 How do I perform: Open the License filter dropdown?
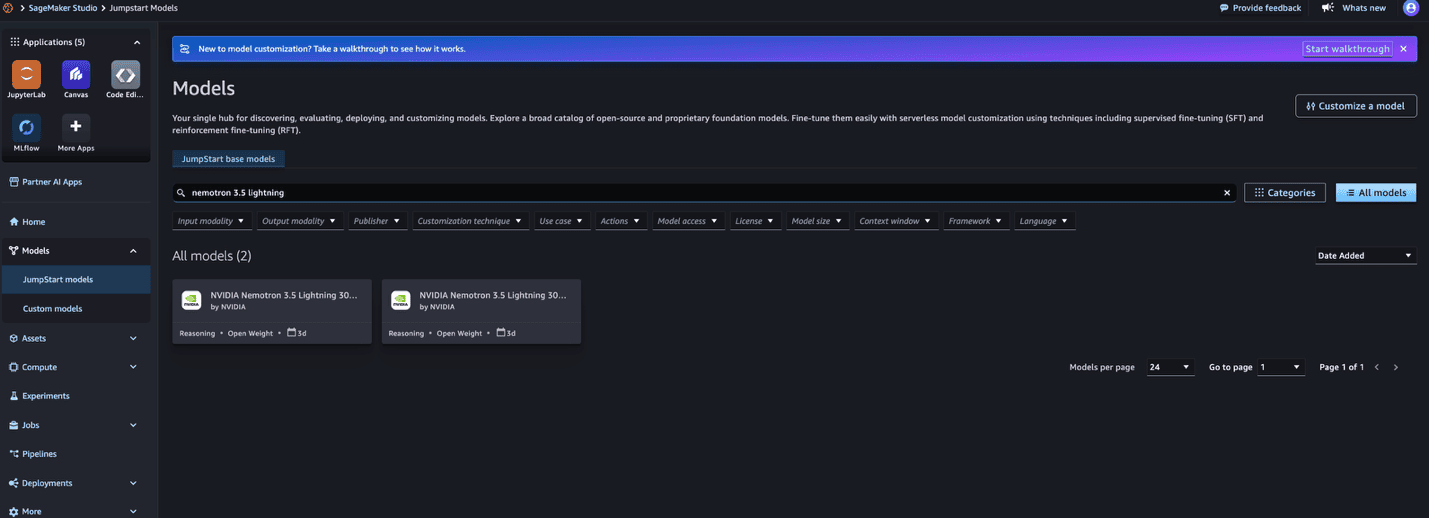coord(756,221)
